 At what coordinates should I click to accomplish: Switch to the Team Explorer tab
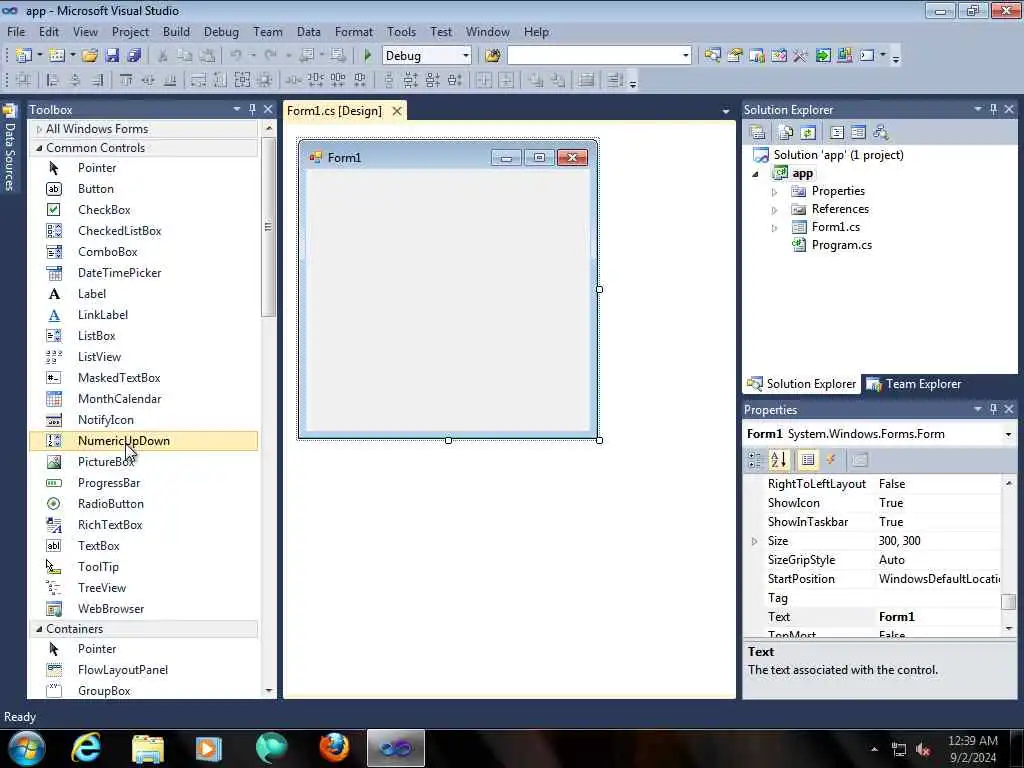coord(914,384)
